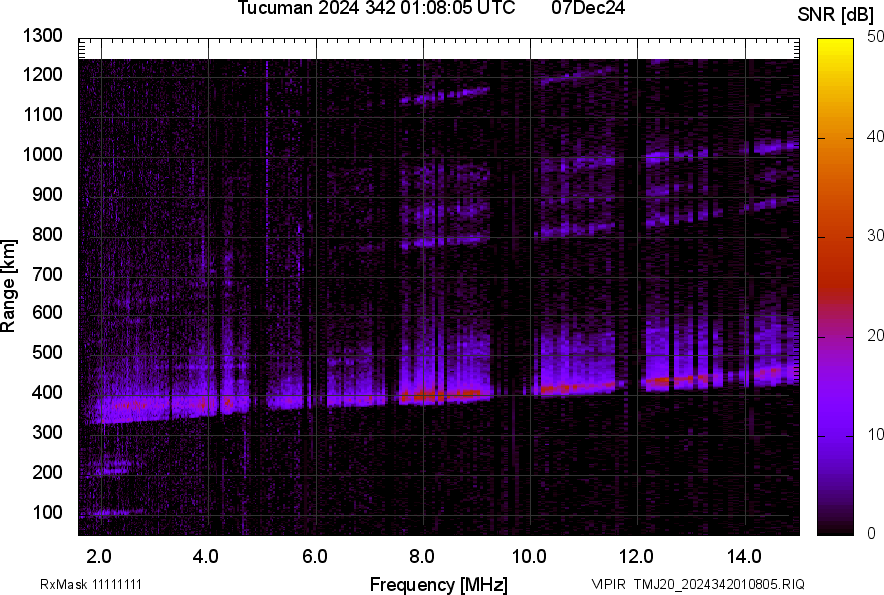Click the range tick label '400'

[x=47, y=392]
